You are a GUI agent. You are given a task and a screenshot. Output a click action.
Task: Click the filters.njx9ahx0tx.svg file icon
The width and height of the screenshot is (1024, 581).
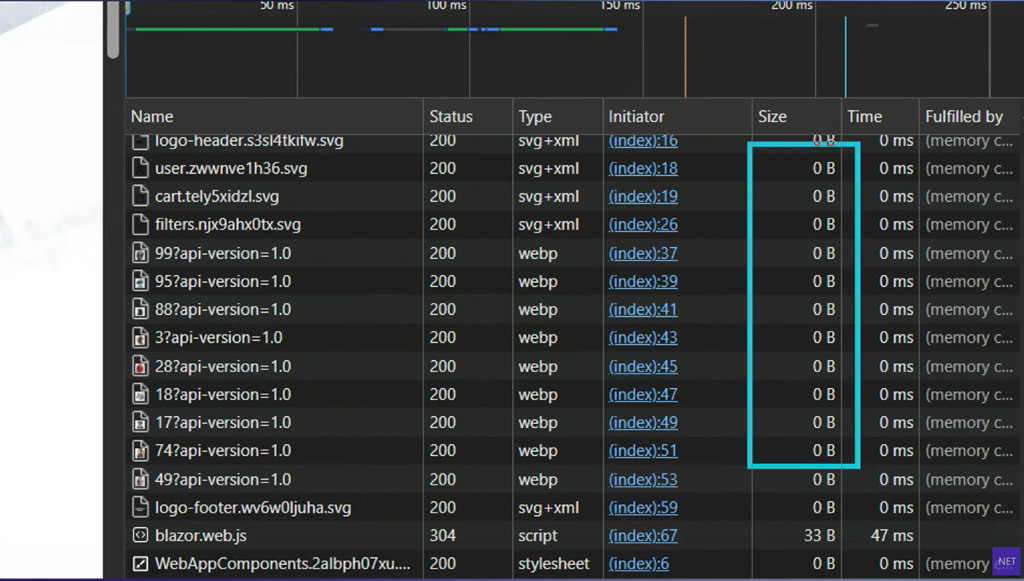[x=140, y=225]
